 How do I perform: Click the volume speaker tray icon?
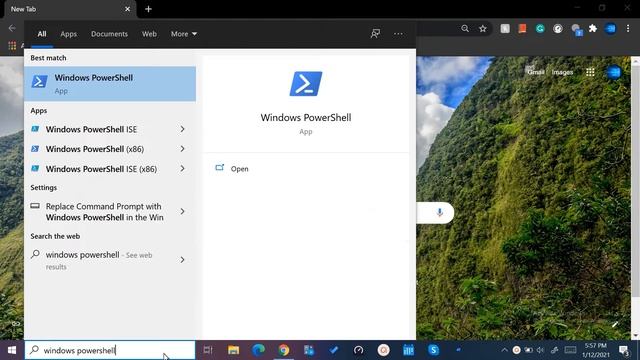click(540, 350)
